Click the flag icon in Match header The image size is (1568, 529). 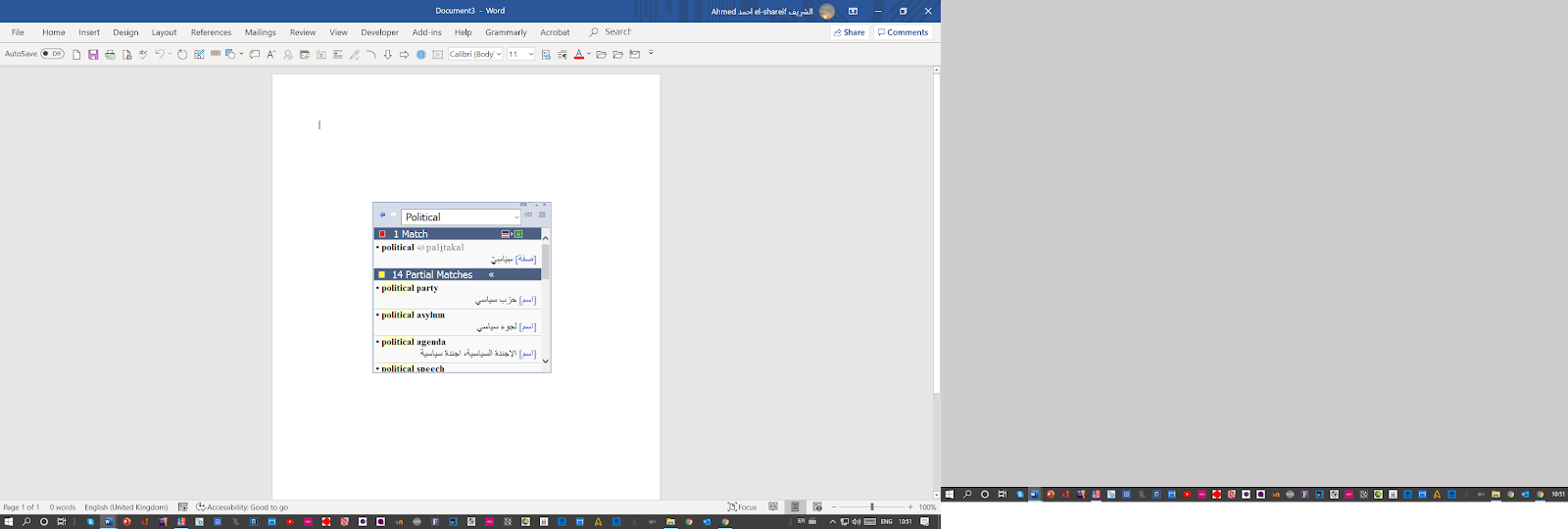coord(506,234)
